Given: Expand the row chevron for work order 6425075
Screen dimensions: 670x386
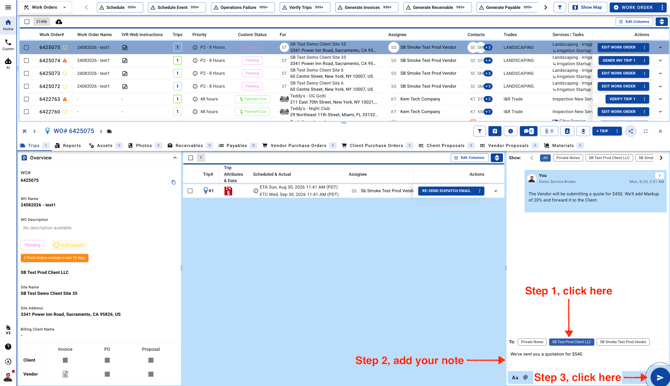Looking at the screenshot, I should [660, 47].
